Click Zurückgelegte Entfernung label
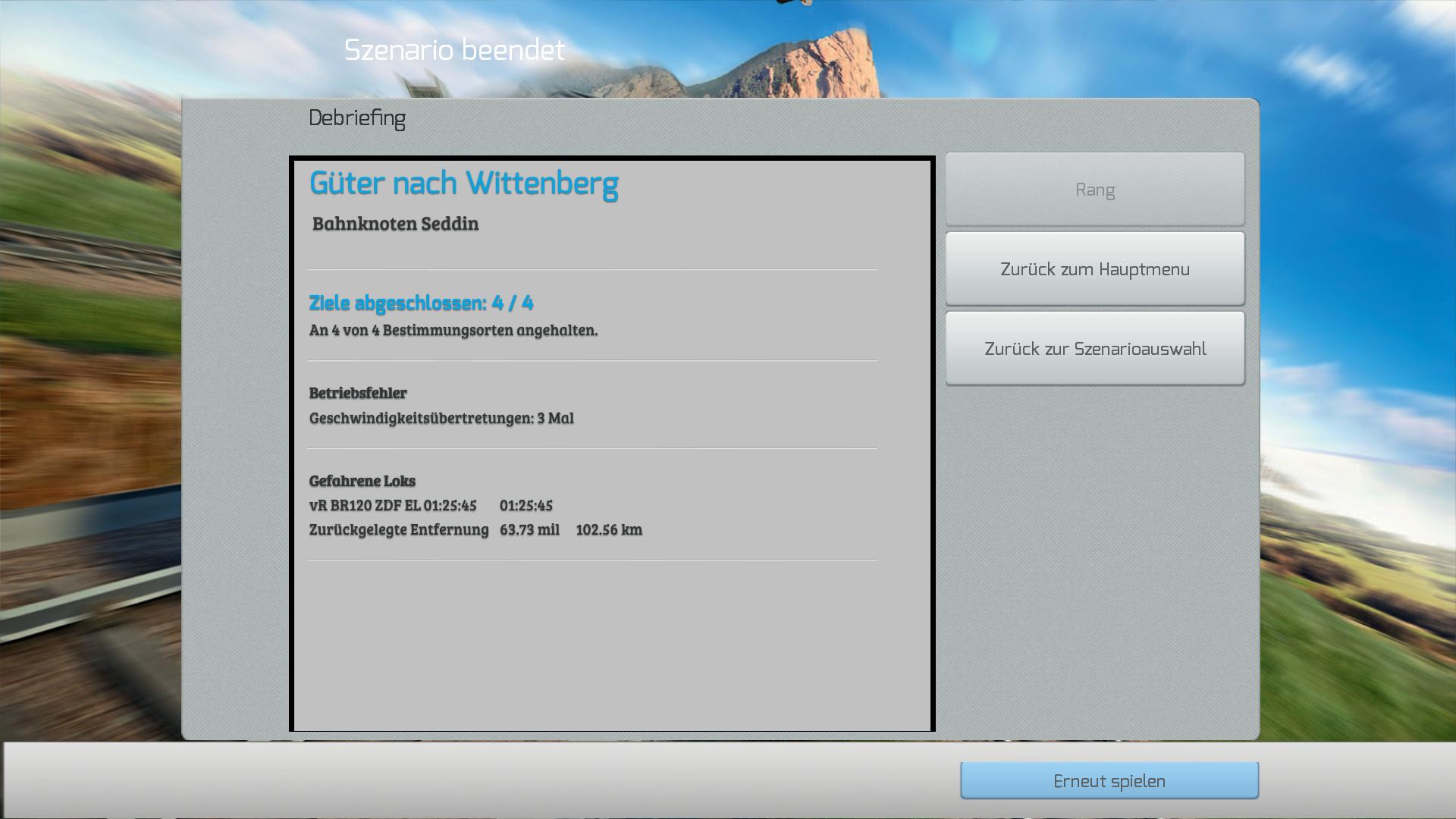1456x819 pixels. pos(399,529)
